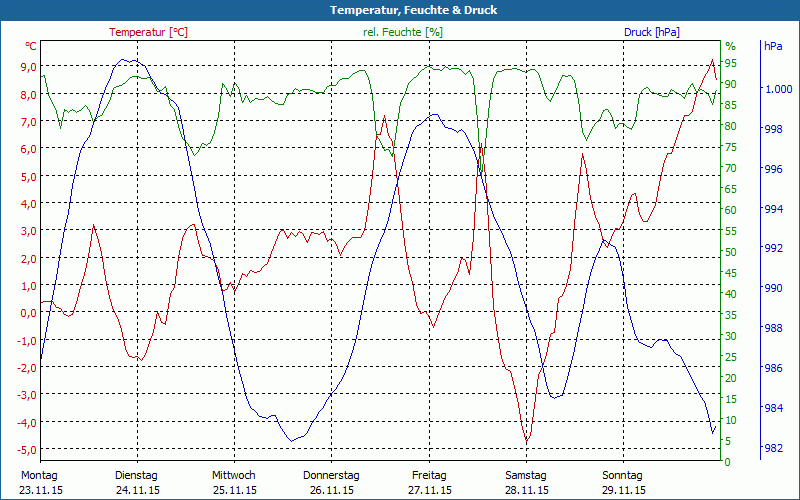Image resolution: width=800 pixels, height=500 pixels.
Task: Click the '40' humidity axis value
Action: (731, 294)
